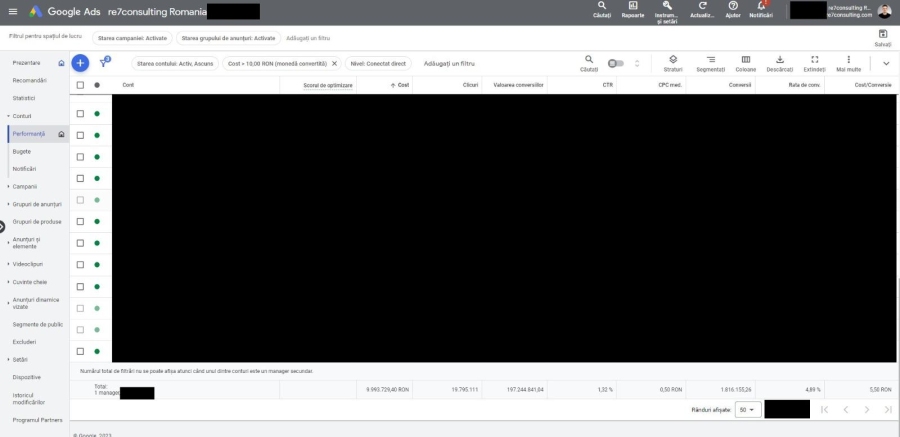Open Recomandări in sidebar
900x437 pixels.
[30, 80]
